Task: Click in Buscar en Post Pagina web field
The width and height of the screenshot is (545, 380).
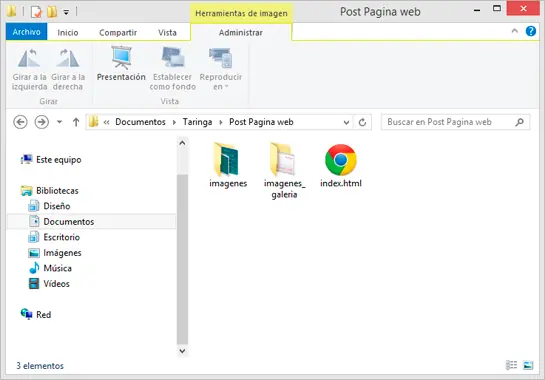Action: click(455, 122)
